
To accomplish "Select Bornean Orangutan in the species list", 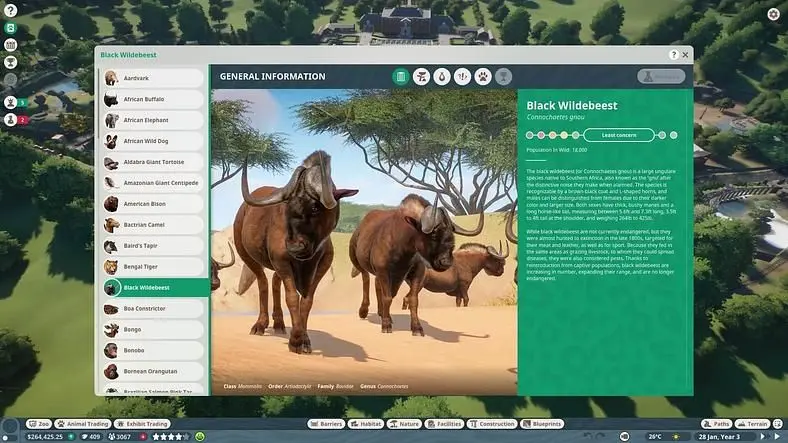I will point(153,372).
